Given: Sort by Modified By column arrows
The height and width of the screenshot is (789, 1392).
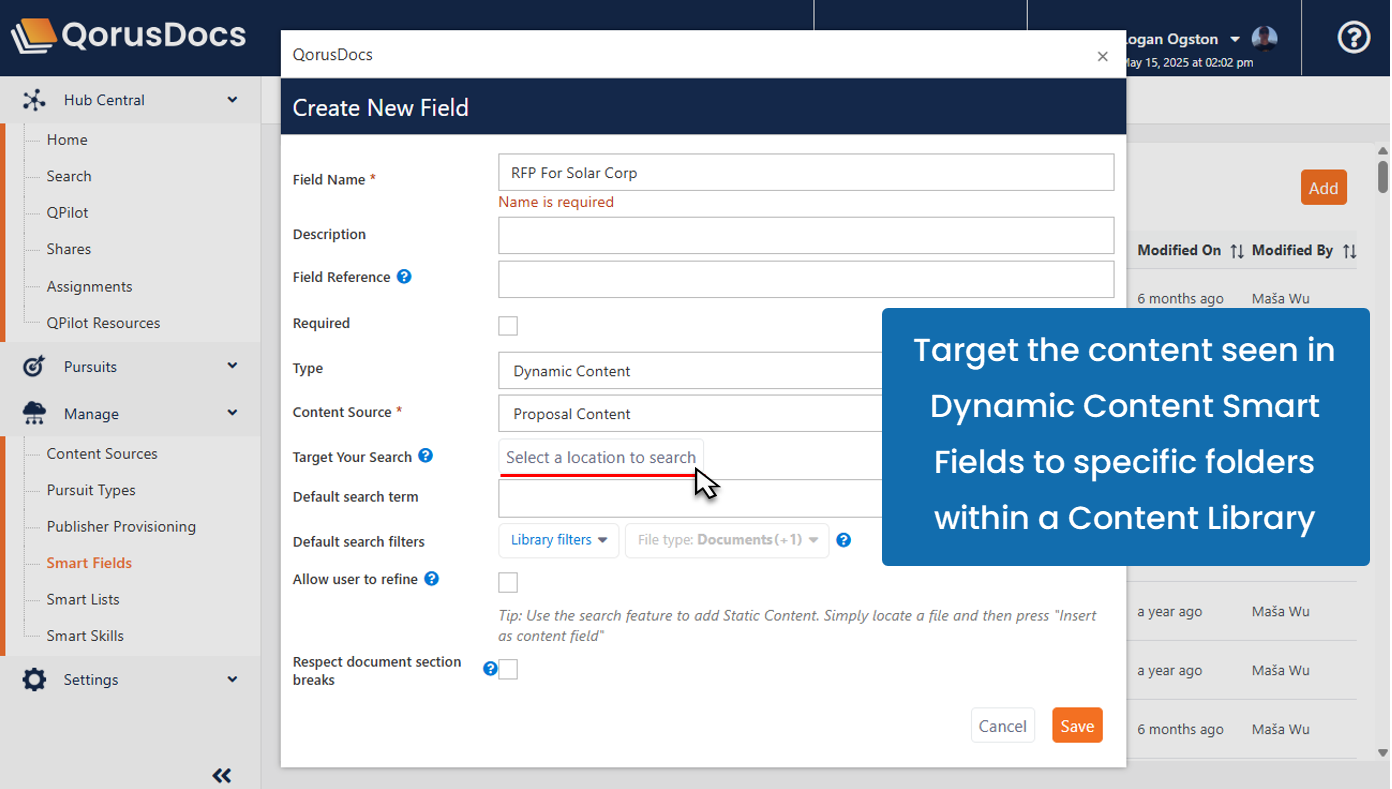Looking at the screenshot, I should pos(1349,251).
